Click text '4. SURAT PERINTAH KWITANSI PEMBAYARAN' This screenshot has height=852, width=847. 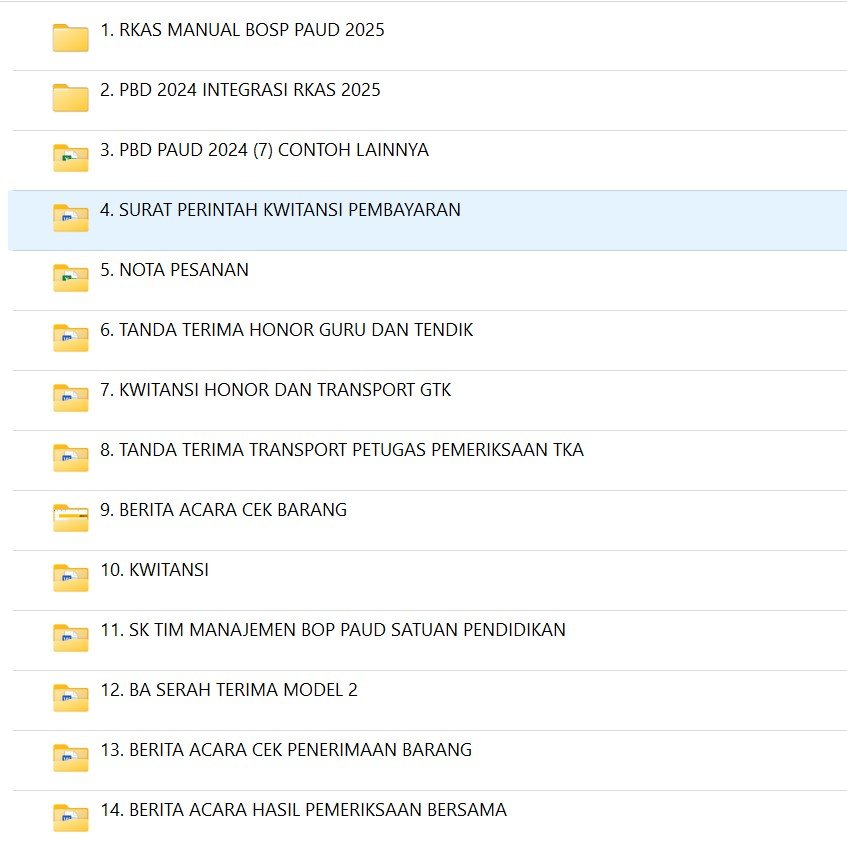click(x=280, y=210)
